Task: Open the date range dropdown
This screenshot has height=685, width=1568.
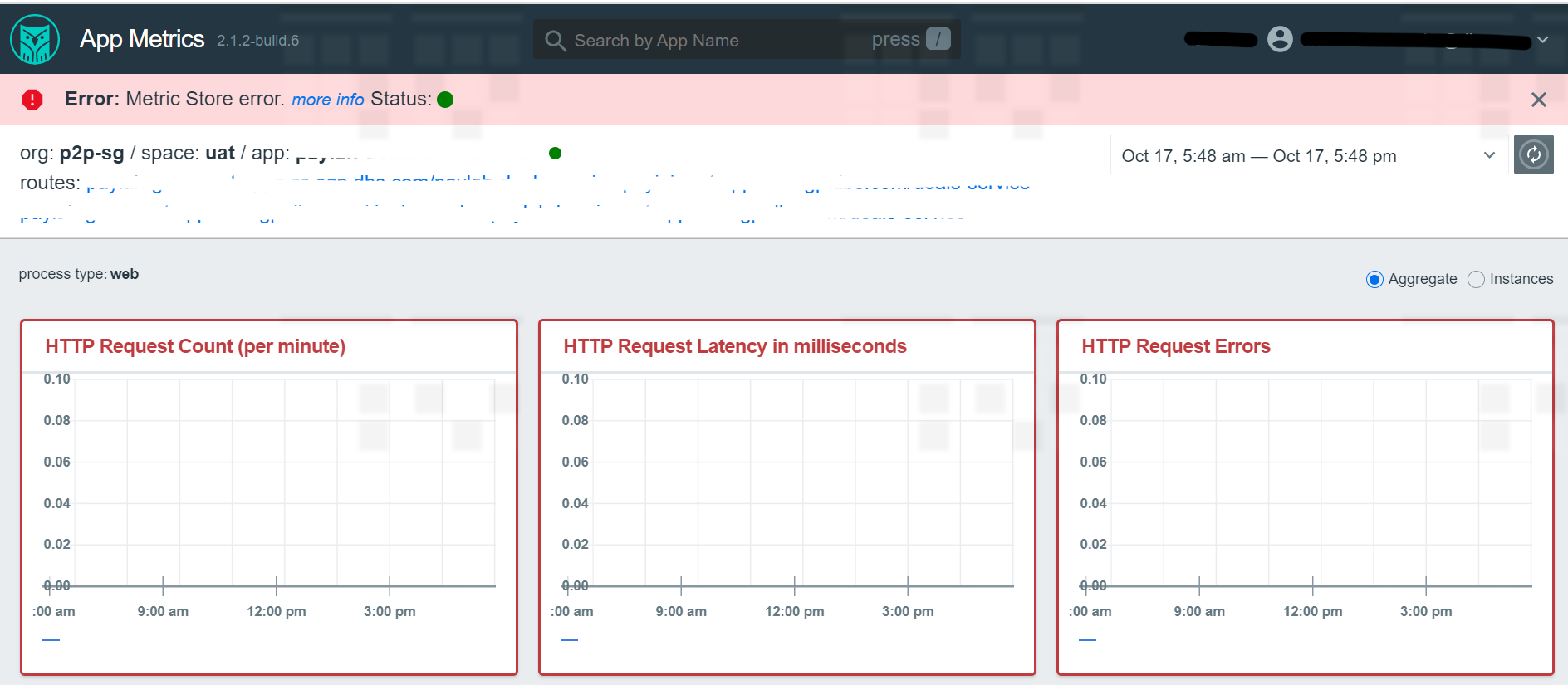Action: coord(1309,155)
